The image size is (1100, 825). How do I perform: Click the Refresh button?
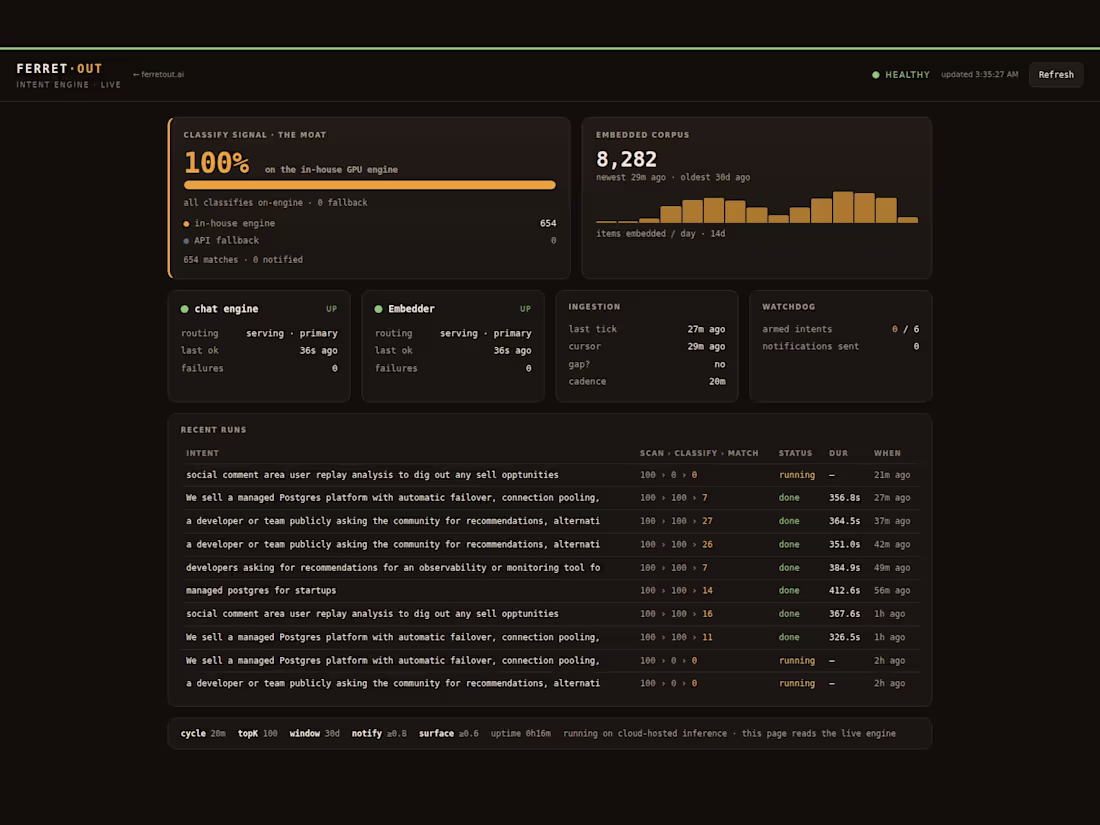[x=1056, y=74]
